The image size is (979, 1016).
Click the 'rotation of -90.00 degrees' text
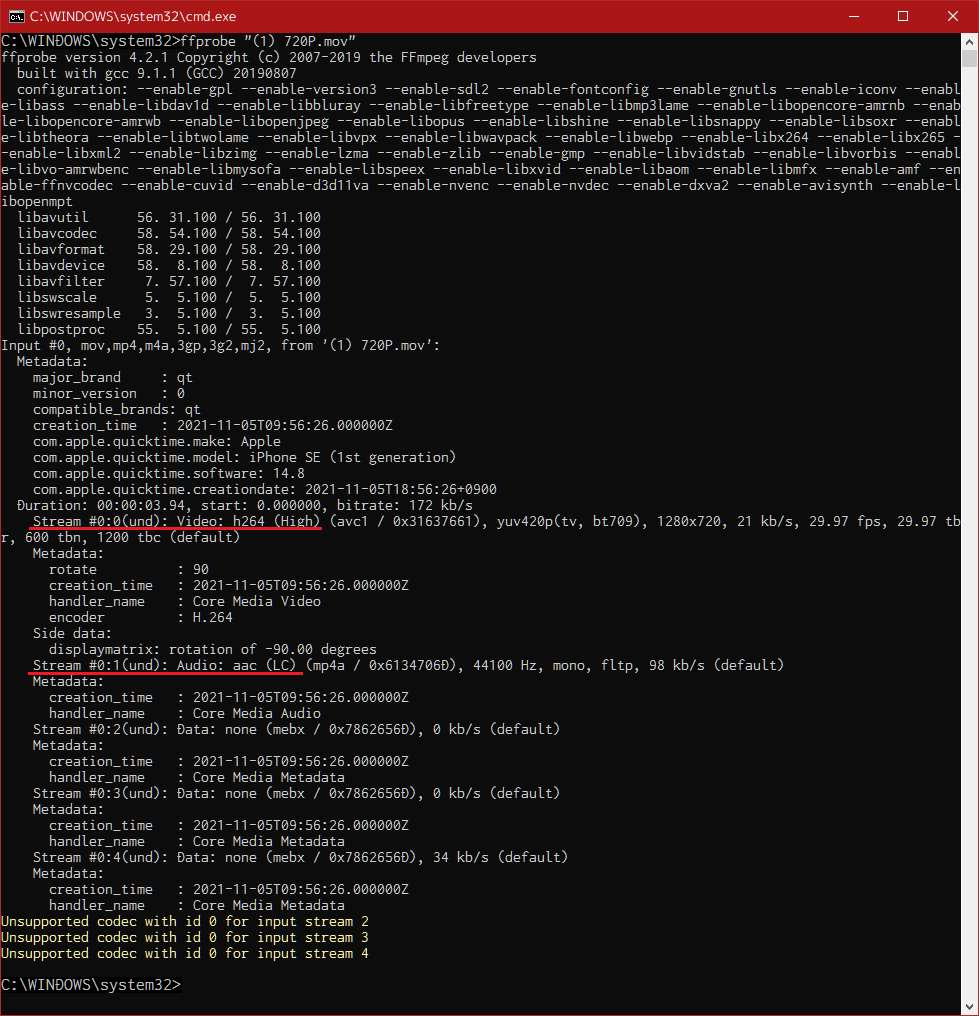point(272,649)
